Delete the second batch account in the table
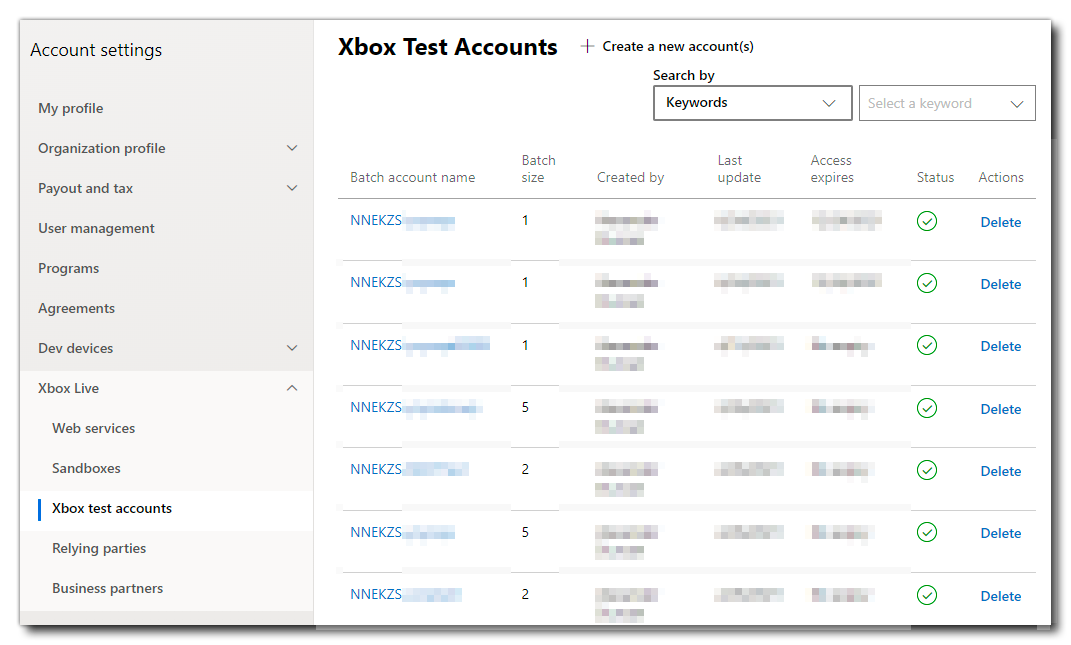 click(x=1001, y=284)
